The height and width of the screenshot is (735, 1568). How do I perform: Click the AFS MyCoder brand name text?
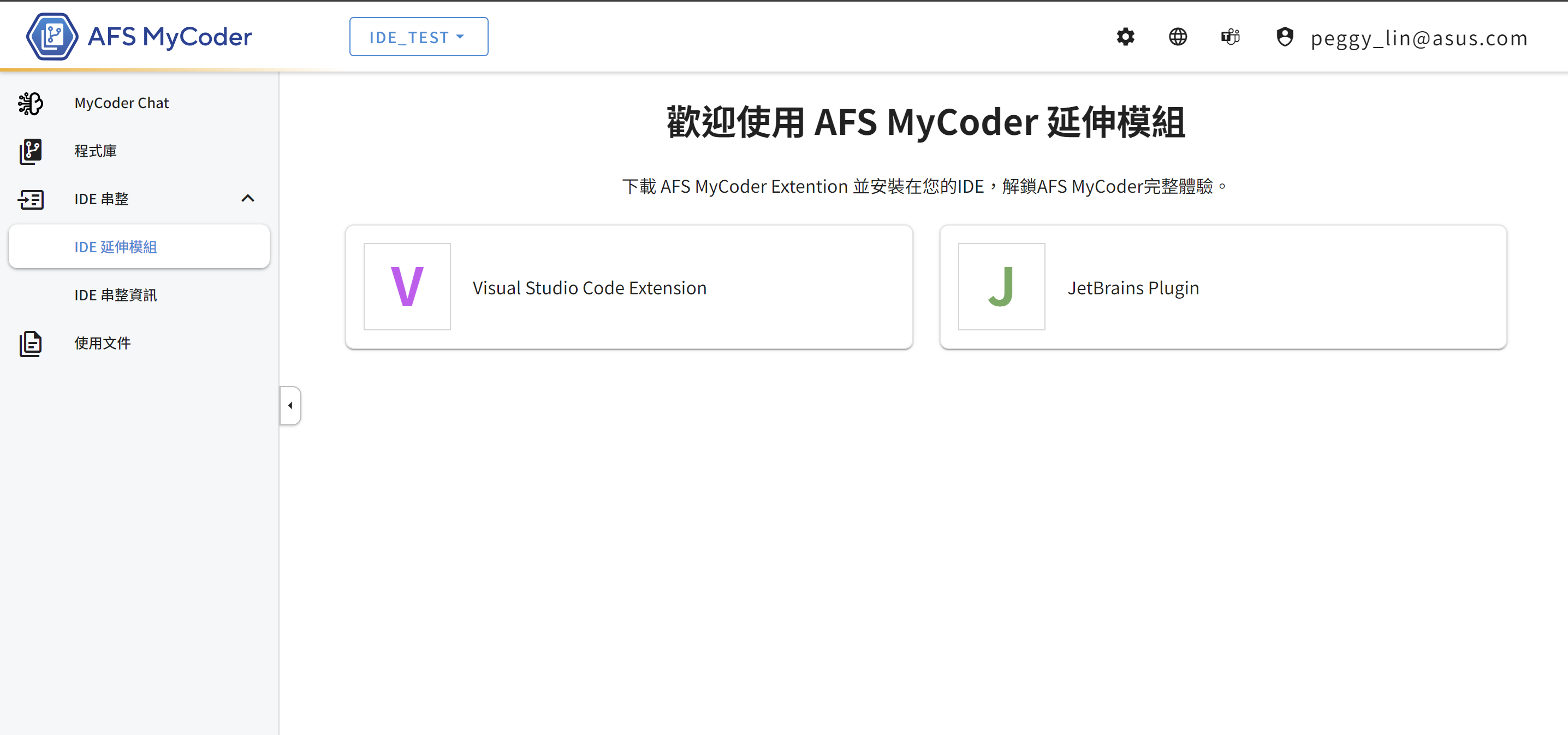170,37
